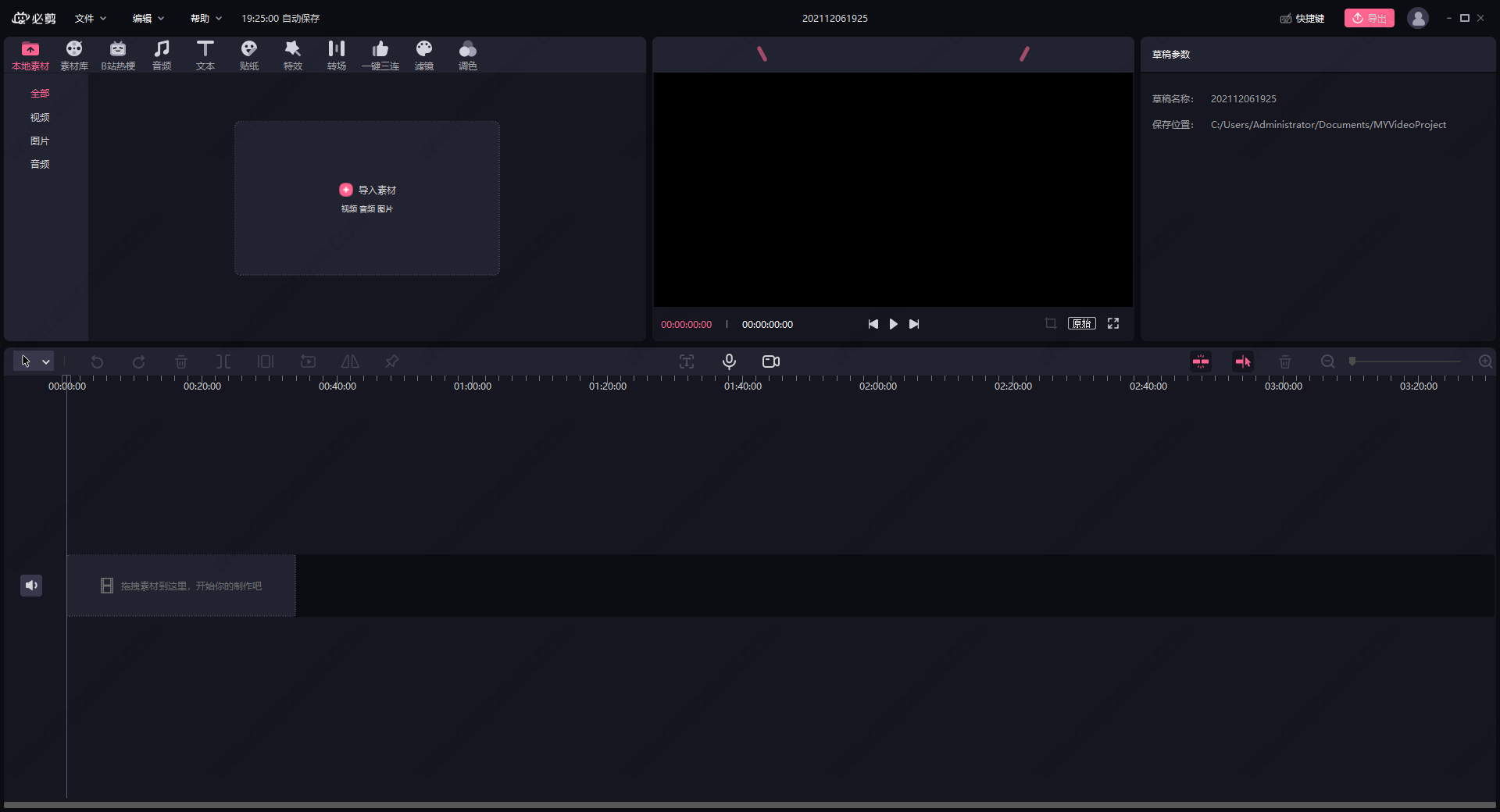Open the 素材库 material library tab
The image size is (1500, 812).
point(74,55)
